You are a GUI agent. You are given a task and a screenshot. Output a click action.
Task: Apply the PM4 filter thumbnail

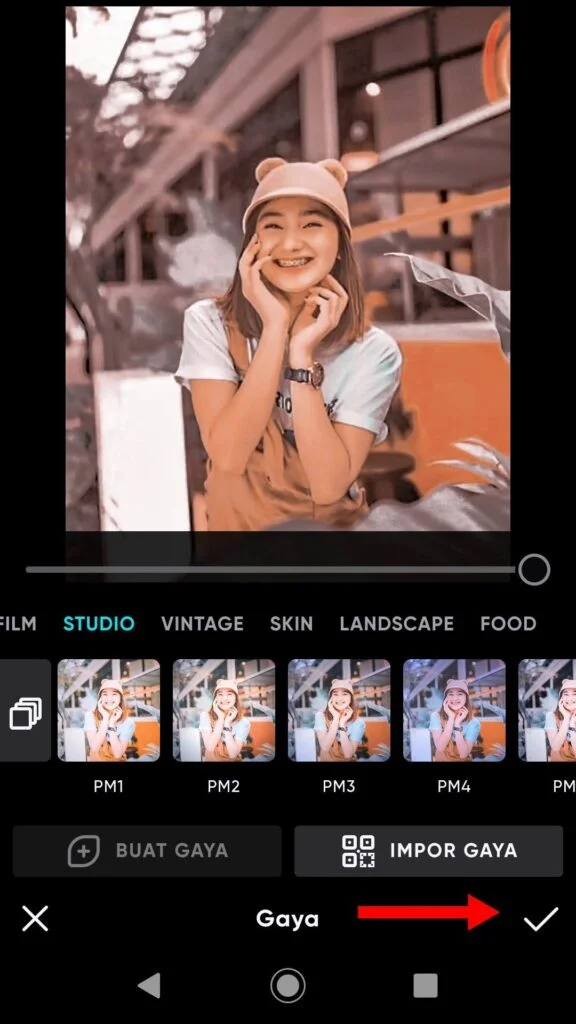(x=454, y=711)
